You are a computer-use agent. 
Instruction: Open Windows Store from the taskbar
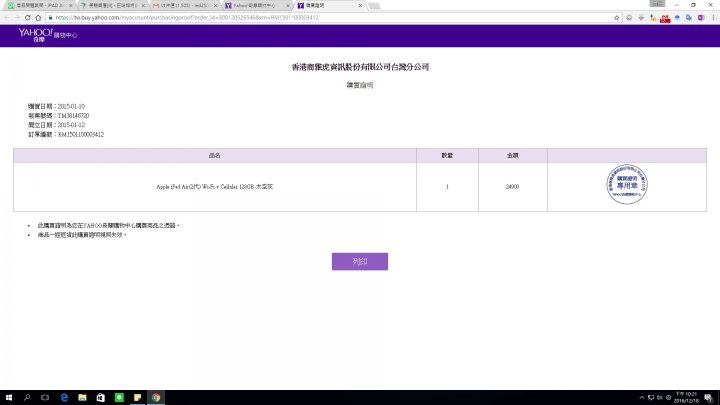click(x=101, y=397)
